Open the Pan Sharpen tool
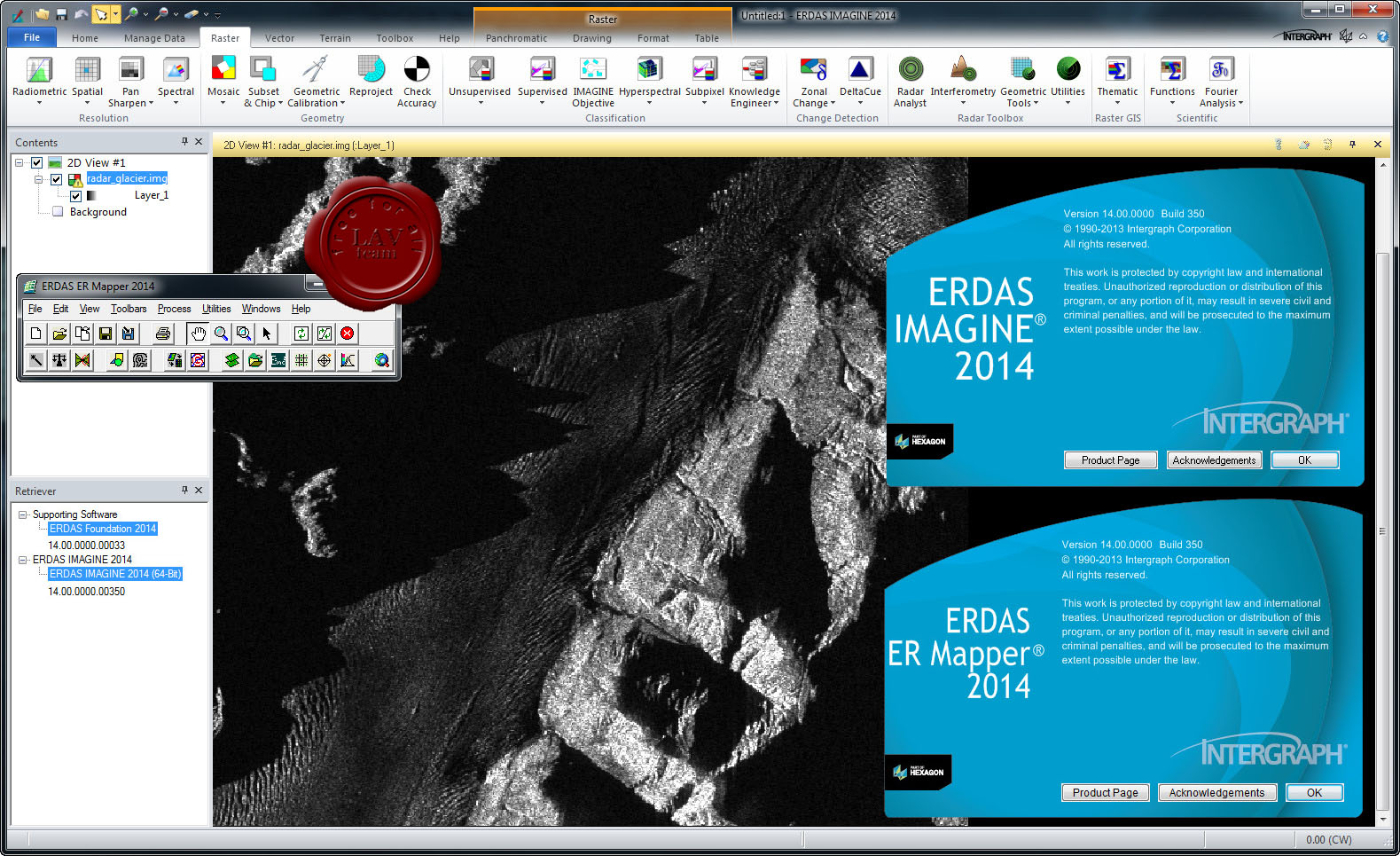1400x856 pixels. (130, 80)
